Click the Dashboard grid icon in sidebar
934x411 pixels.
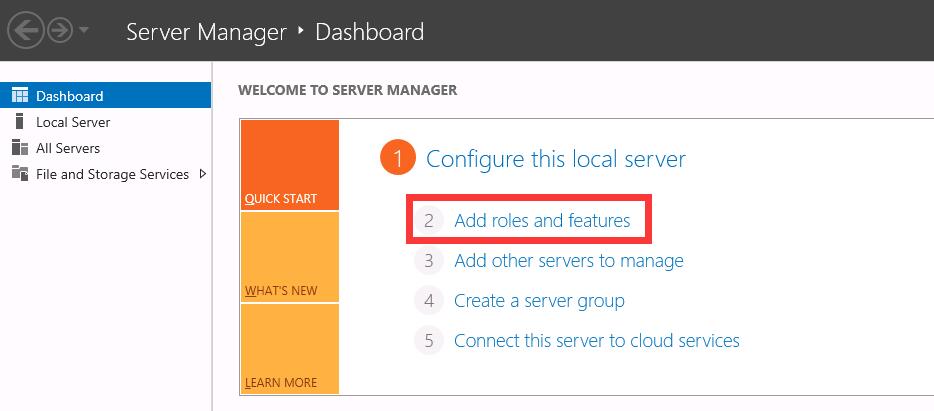(19, 96)
